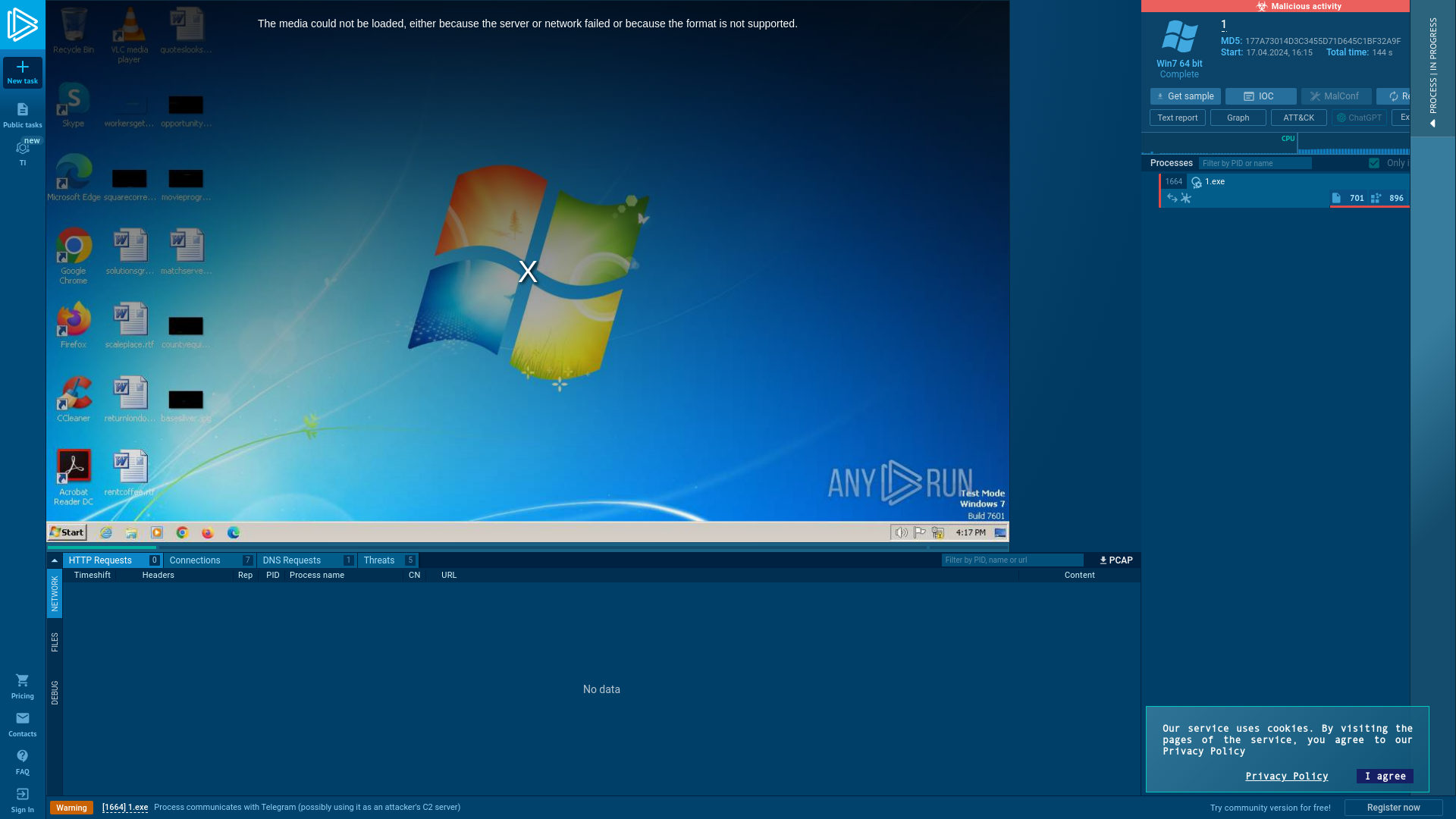Open the files count 701 for 1.exe
The image size is (1456, 819).
[1348, 198]
